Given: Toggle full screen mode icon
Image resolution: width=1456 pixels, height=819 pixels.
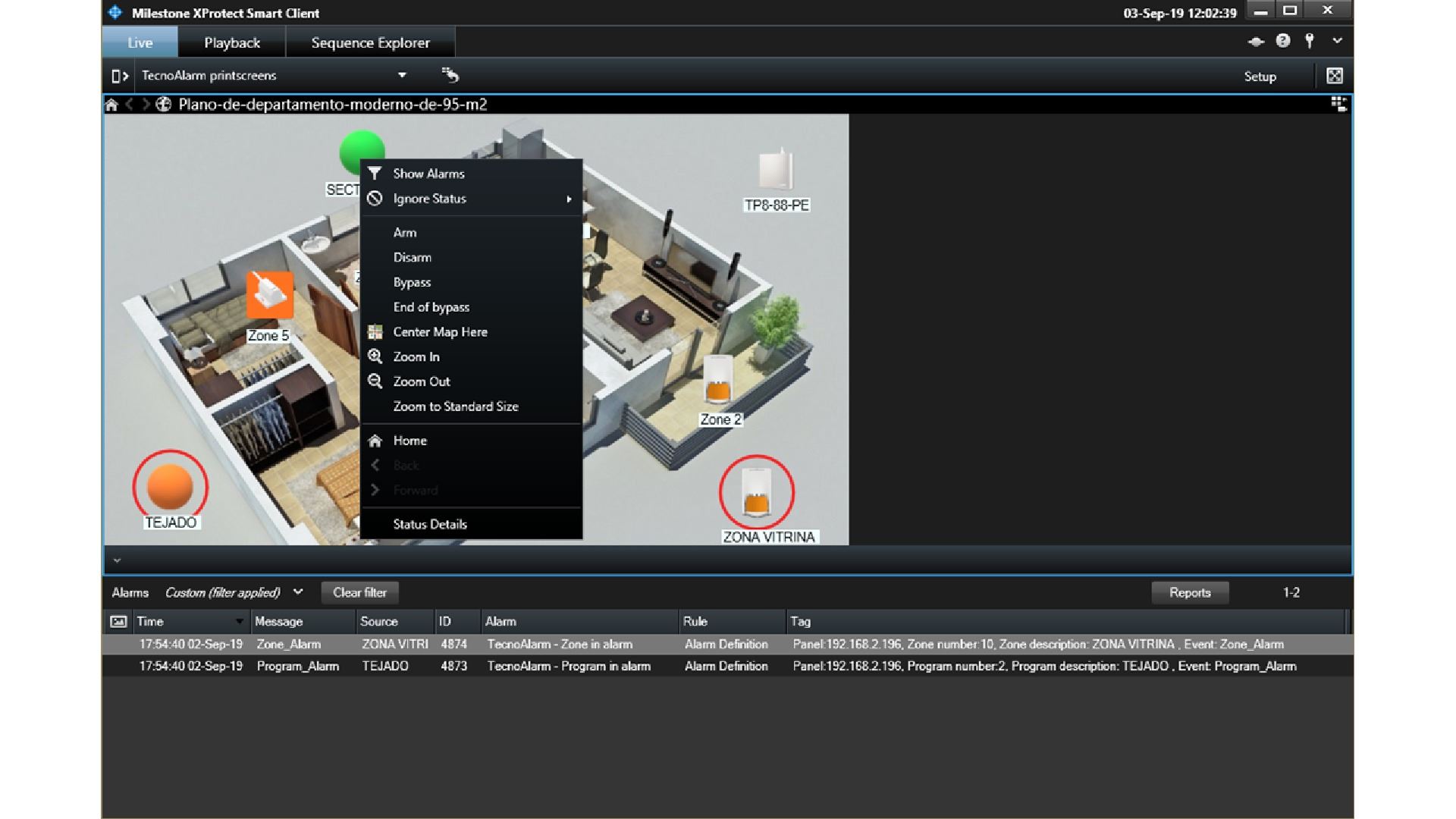Looking at the screenshot, I should point(1335,76).
